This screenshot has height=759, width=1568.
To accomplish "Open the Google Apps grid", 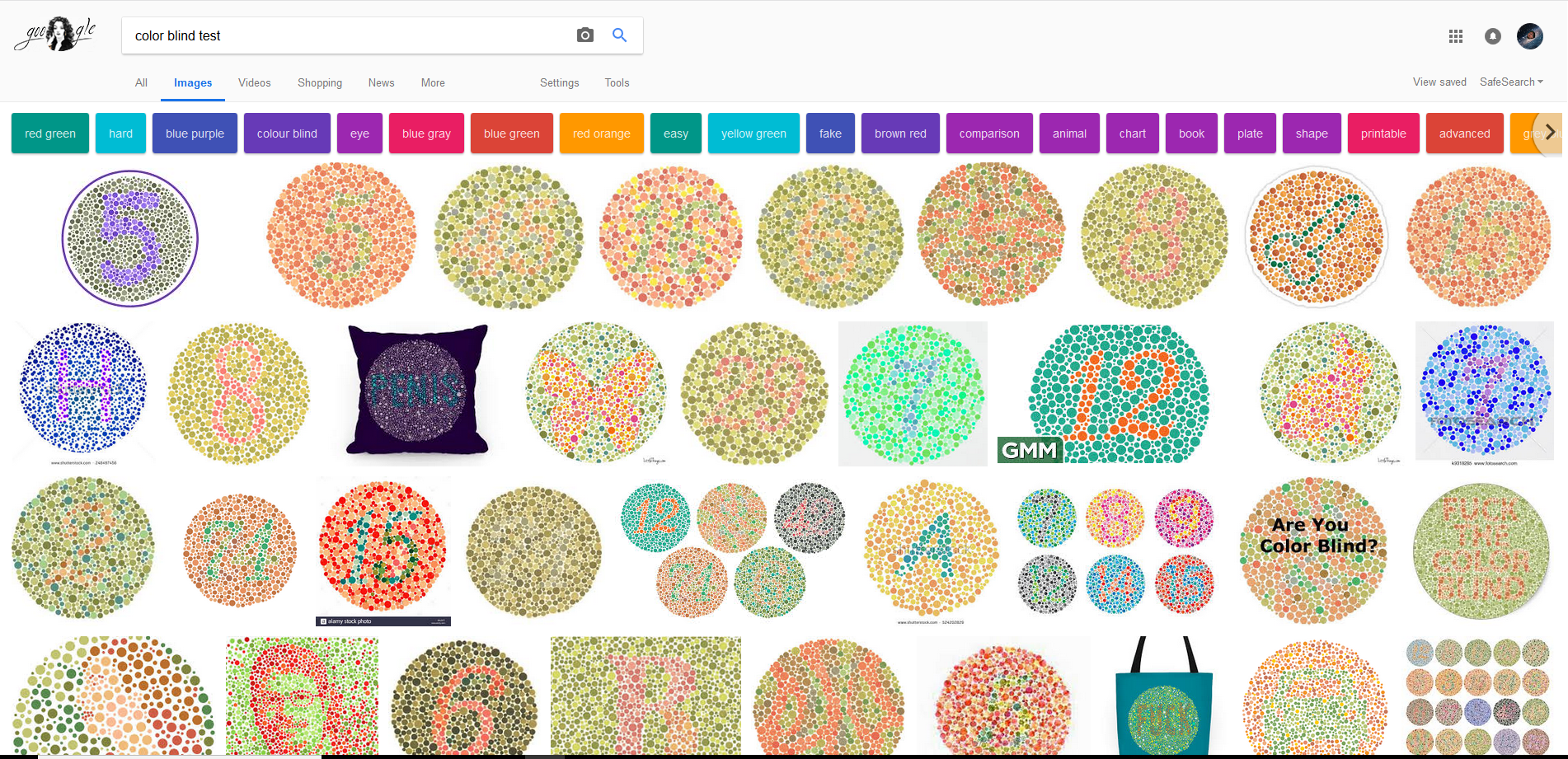I will (1456, 36).
